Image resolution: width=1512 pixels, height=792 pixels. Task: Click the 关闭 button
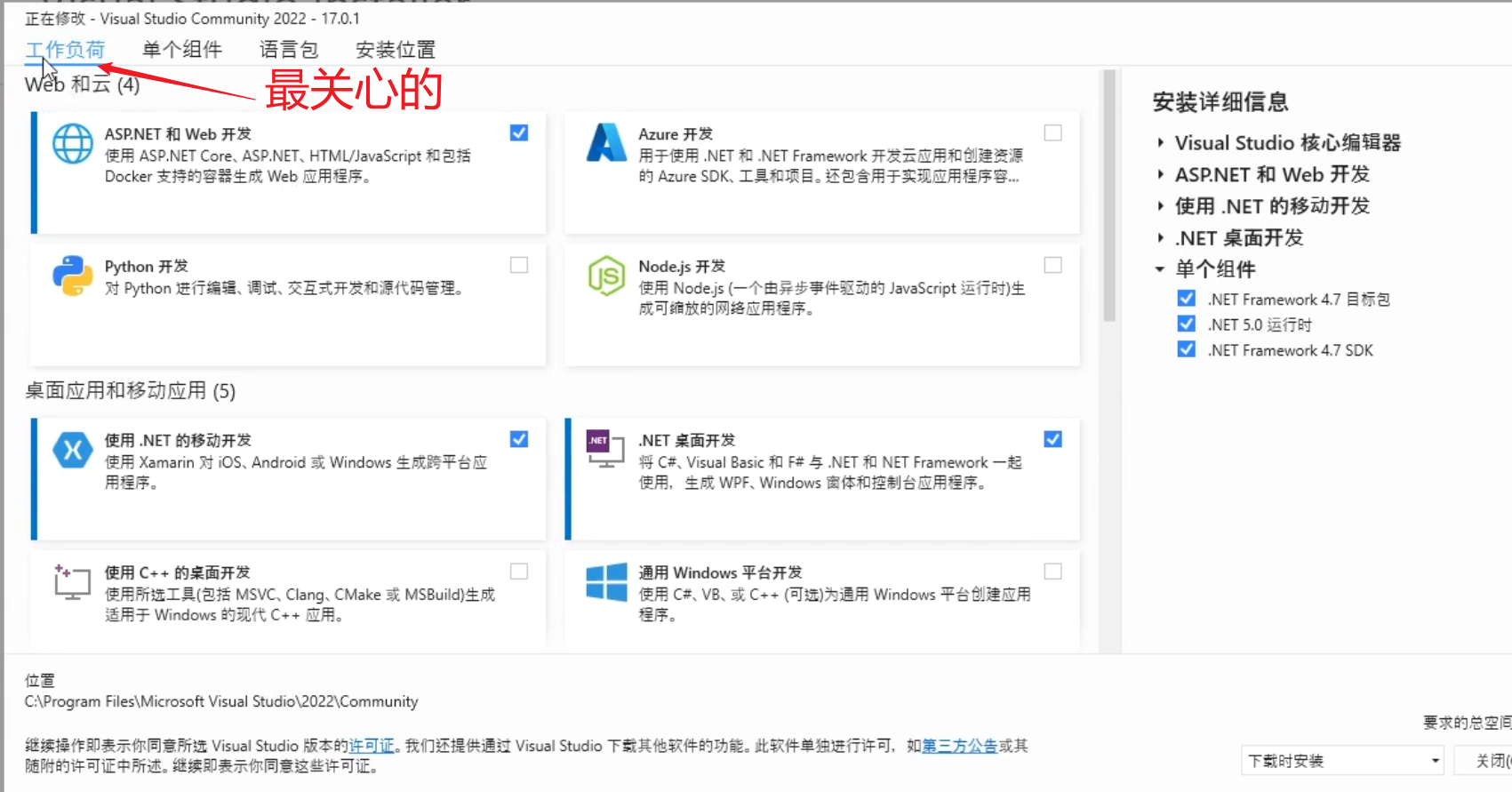point(1484,761)
